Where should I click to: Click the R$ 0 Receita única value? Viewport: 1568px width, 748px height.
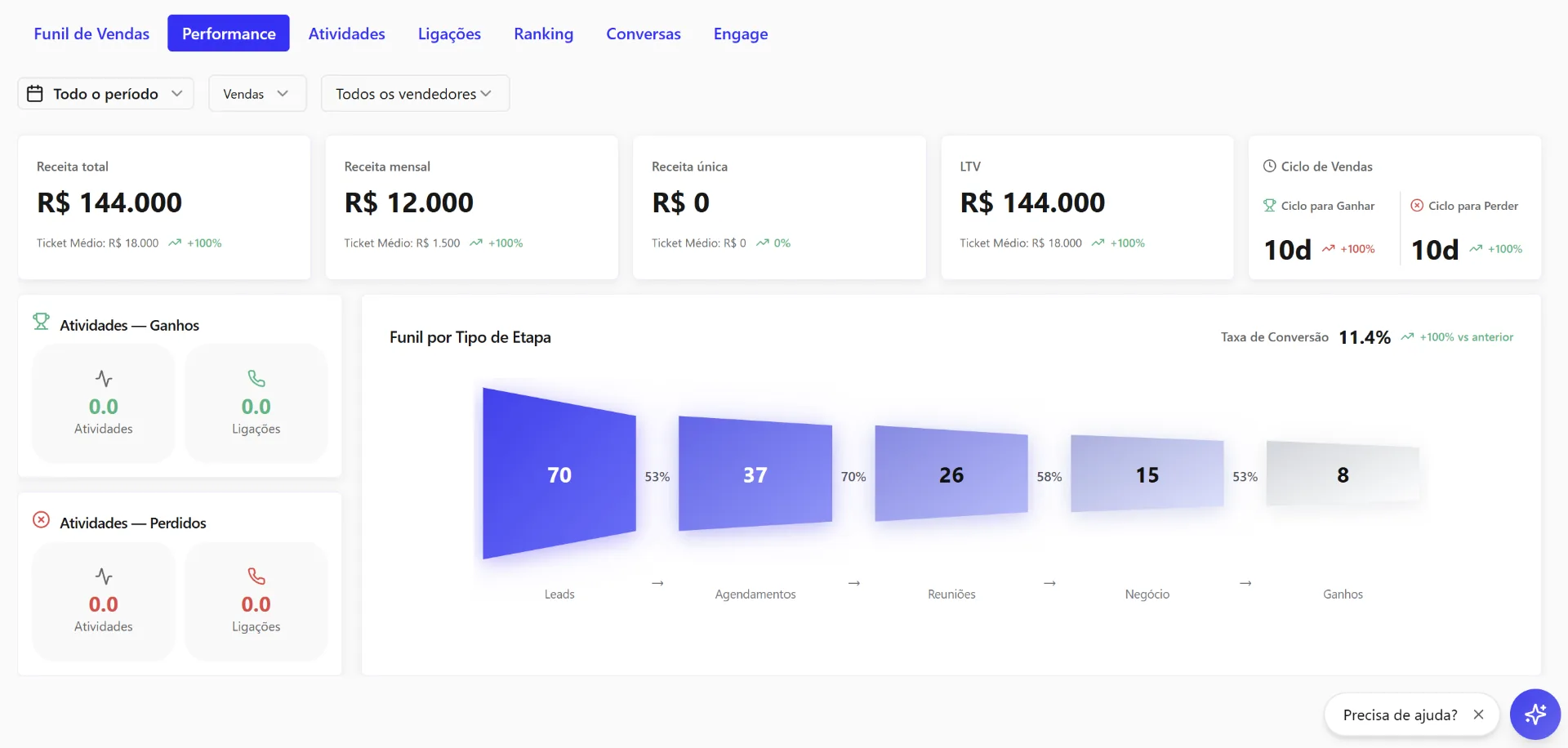point(681,203)
